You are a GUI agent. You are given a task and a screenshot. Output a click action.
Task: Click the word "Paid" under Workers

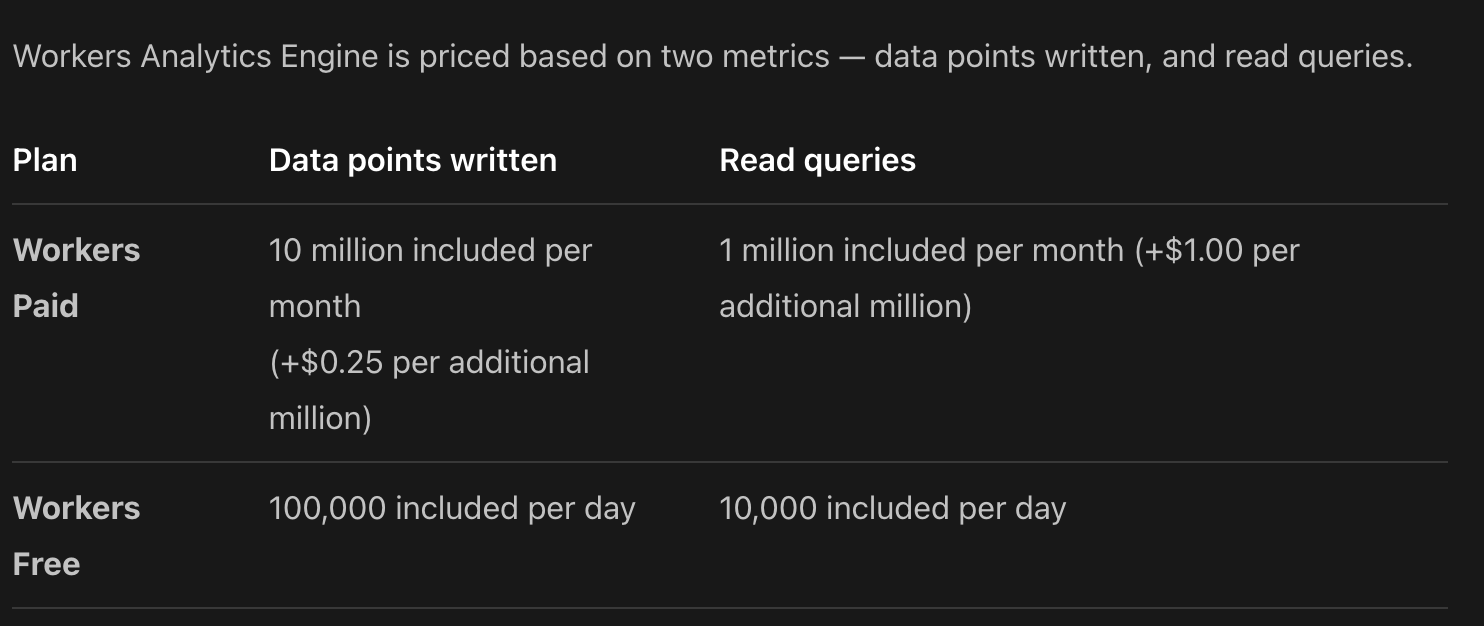(46, 306)
